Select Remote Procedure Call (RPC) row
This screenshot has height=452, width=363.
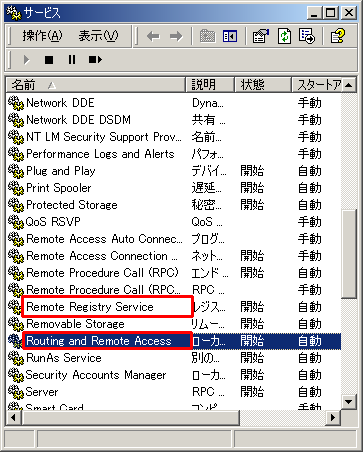(x=102, y=273)
